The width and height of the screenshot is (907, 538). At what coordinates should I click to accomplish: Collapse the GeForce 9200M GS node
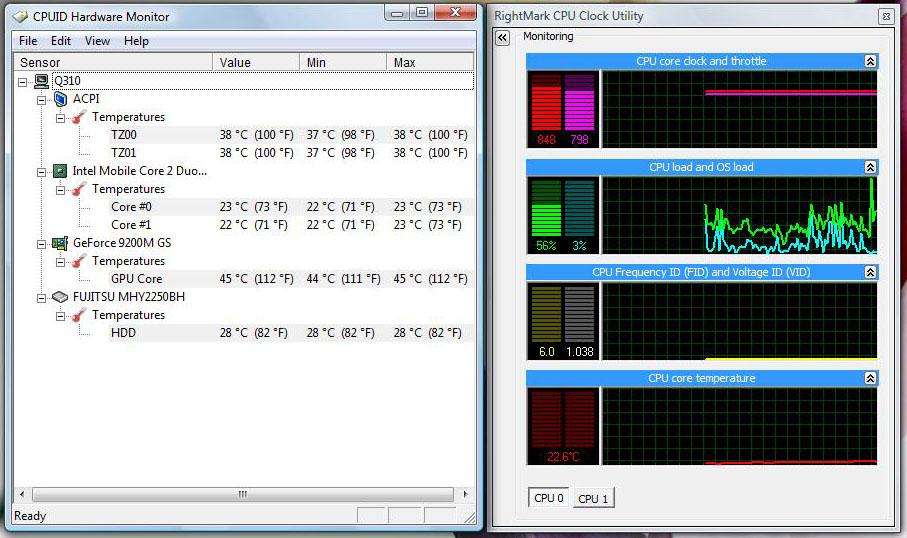41,244
